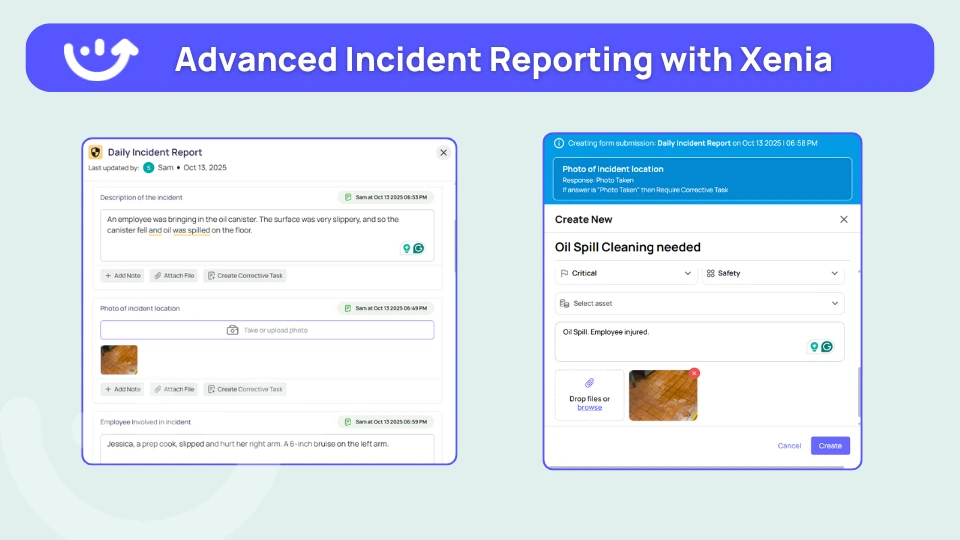Open the oil spill photo thumbnail in the report
960x540 pixels.
pyautogui.click(x=119, y=359)
